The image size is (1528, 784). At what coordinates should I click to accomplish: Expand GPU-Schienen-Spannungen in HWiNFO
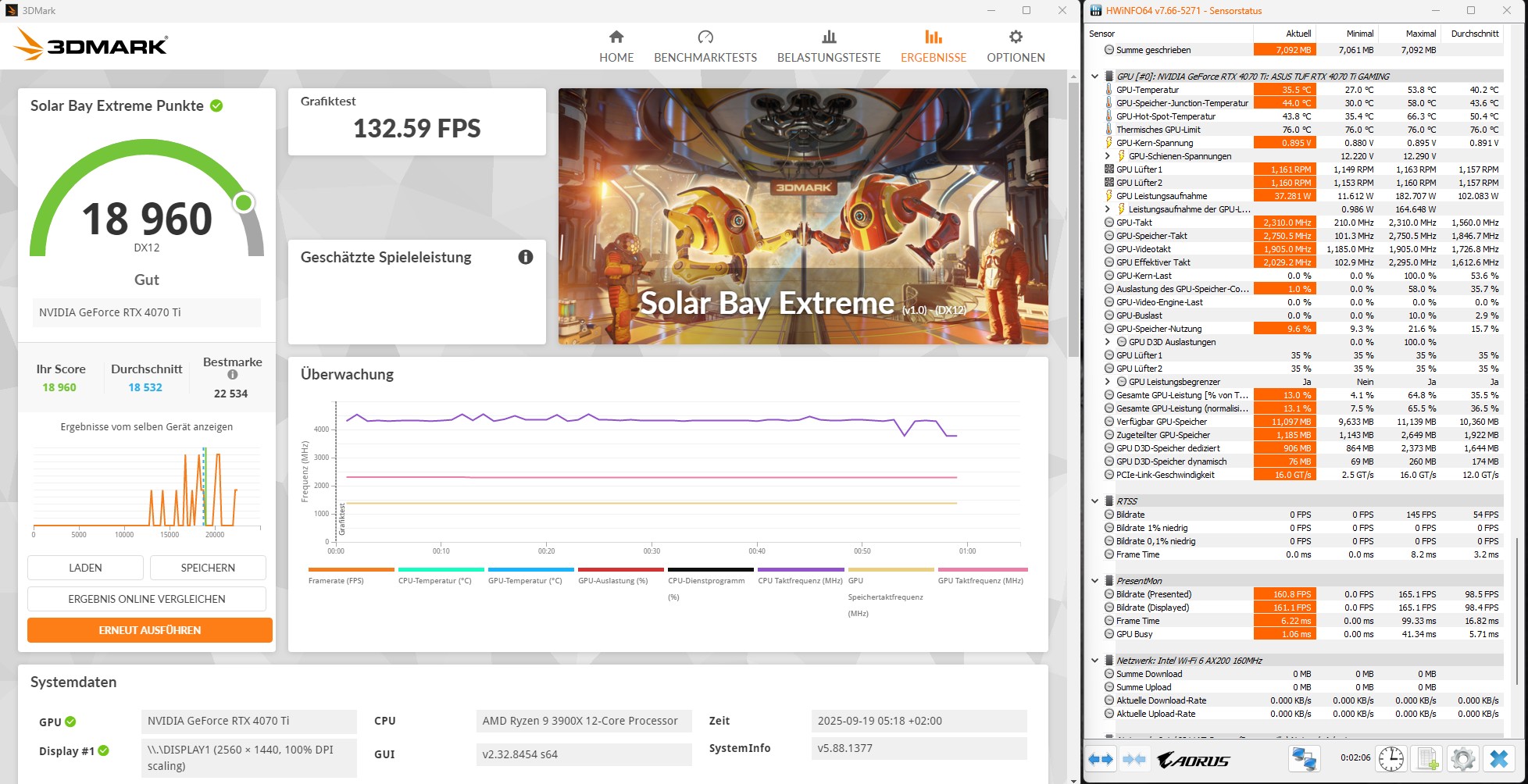[1107, 156]
